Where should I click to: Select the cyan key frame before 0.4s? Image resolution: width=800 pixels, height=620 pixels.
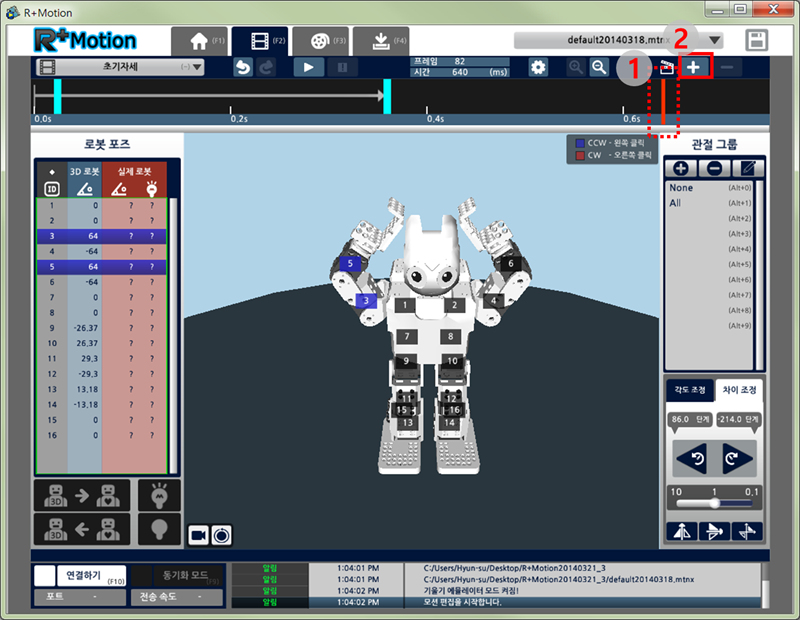(x=387, y=96)
